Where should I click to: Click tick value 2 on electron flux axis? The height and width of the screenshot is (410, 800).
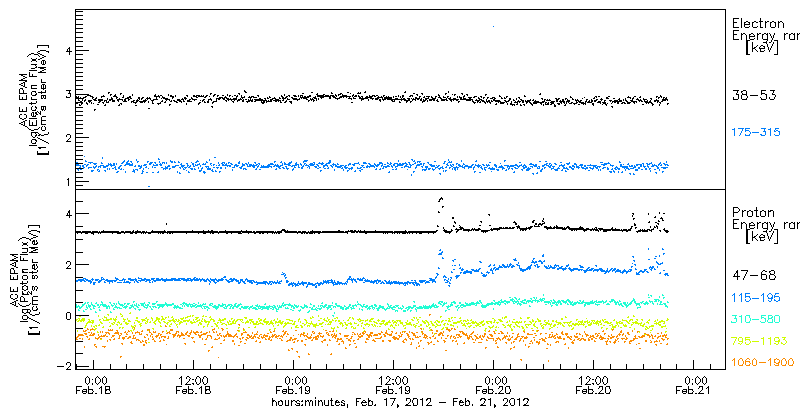pyautogui.click(x=67, y=138)
